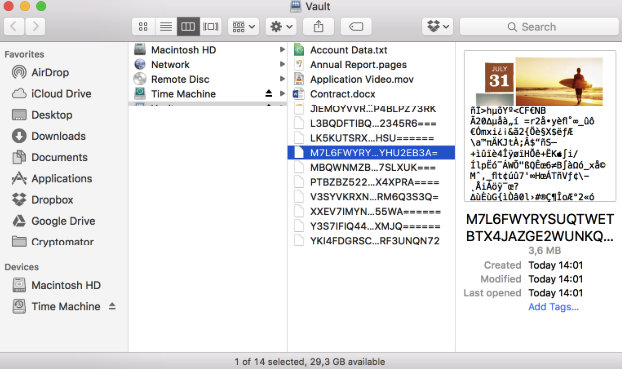Expand the Network row arrow
Viewport: 622px width, 369px height.
pyautogui.click(x=282, y=64)
